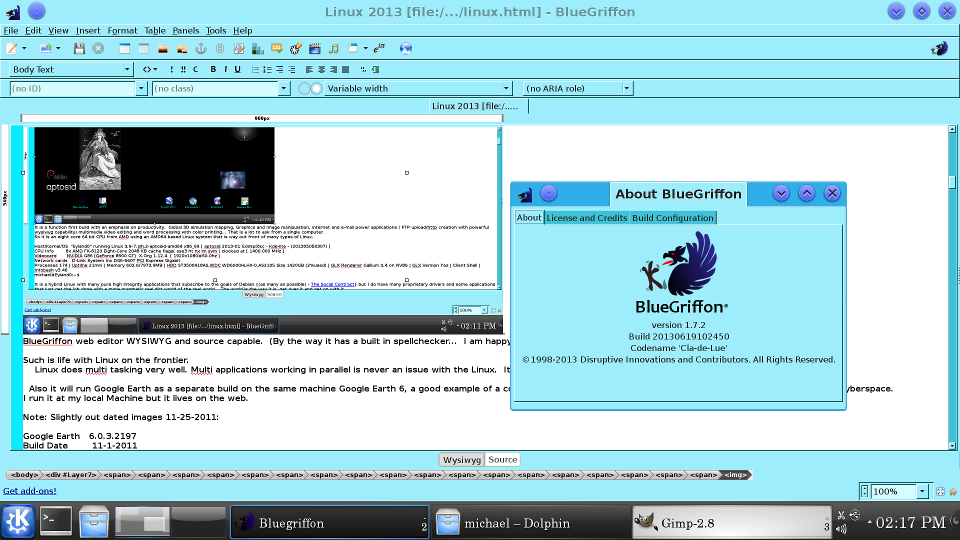Viewport: 960px width, 540px height.
Task: Expand the (no ID) dropdown
Action: tap(141, 89)
